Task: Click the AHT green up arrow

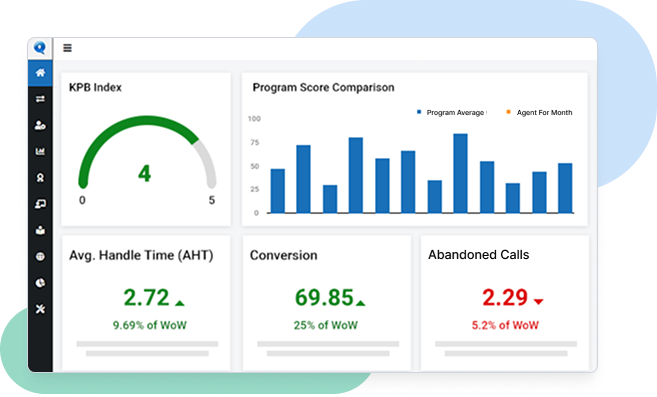Action: [180, 303]
